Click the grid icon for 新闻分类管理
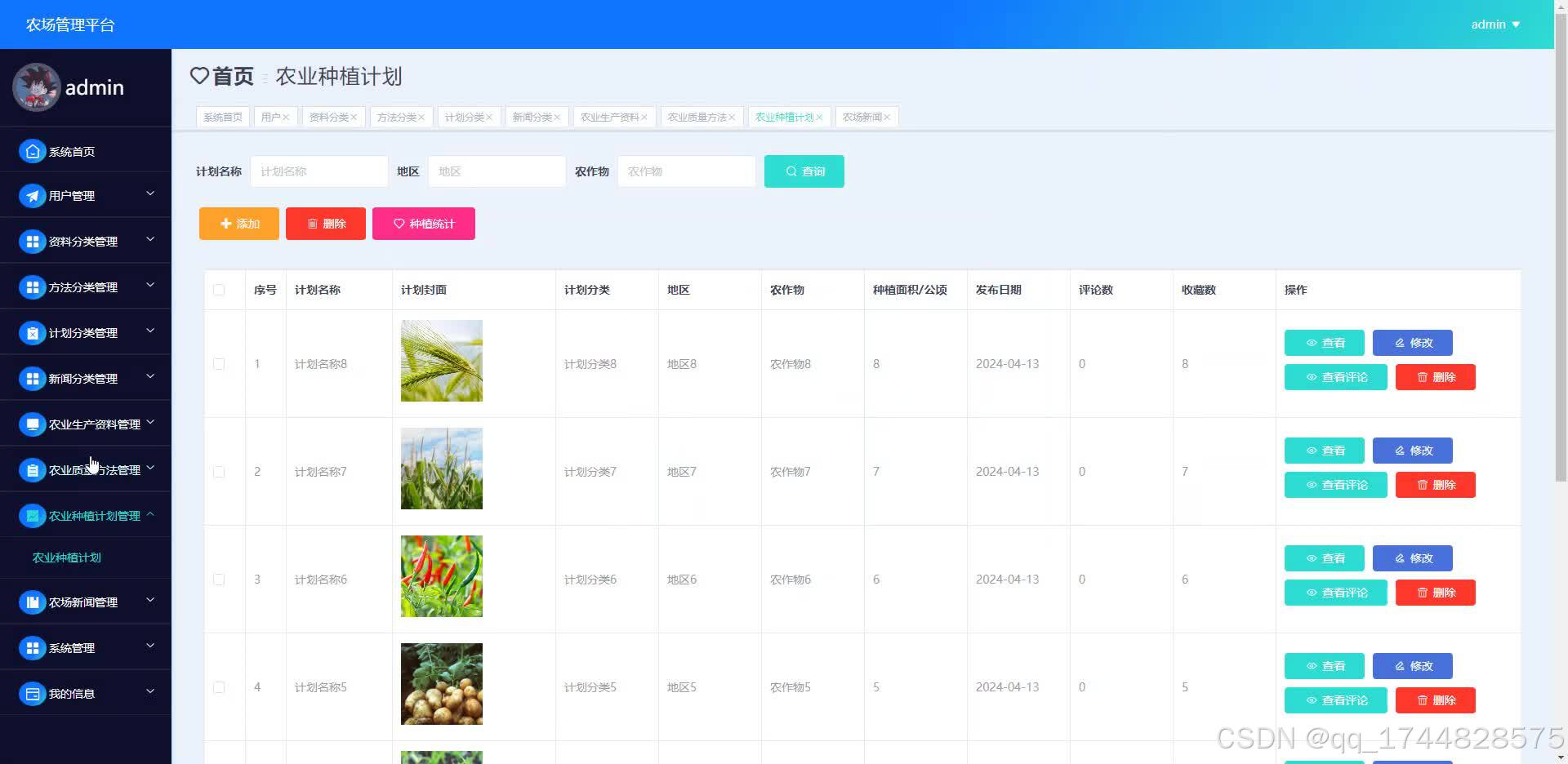Screen dimensions: 1568x764 (x=32, y=379)
